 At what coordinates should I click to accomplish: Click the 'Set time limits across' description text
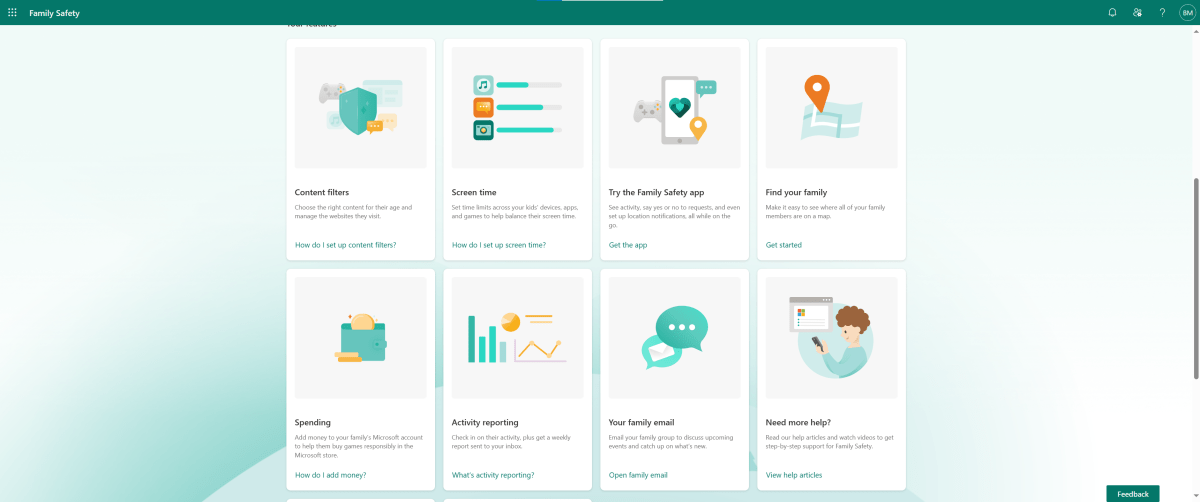pyautogui.click(x=515, y=211)
